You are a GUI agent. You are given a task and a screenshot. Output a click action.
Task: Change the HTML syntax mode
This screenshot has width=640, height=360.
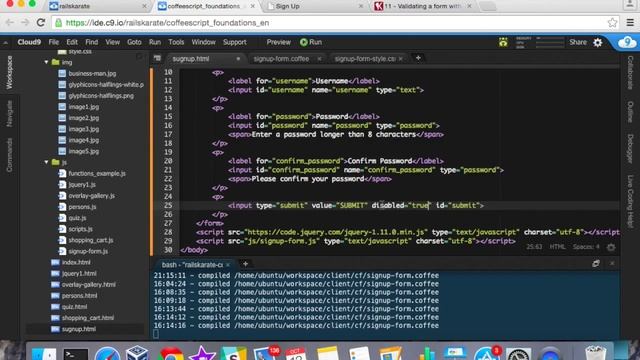point(557,247)
